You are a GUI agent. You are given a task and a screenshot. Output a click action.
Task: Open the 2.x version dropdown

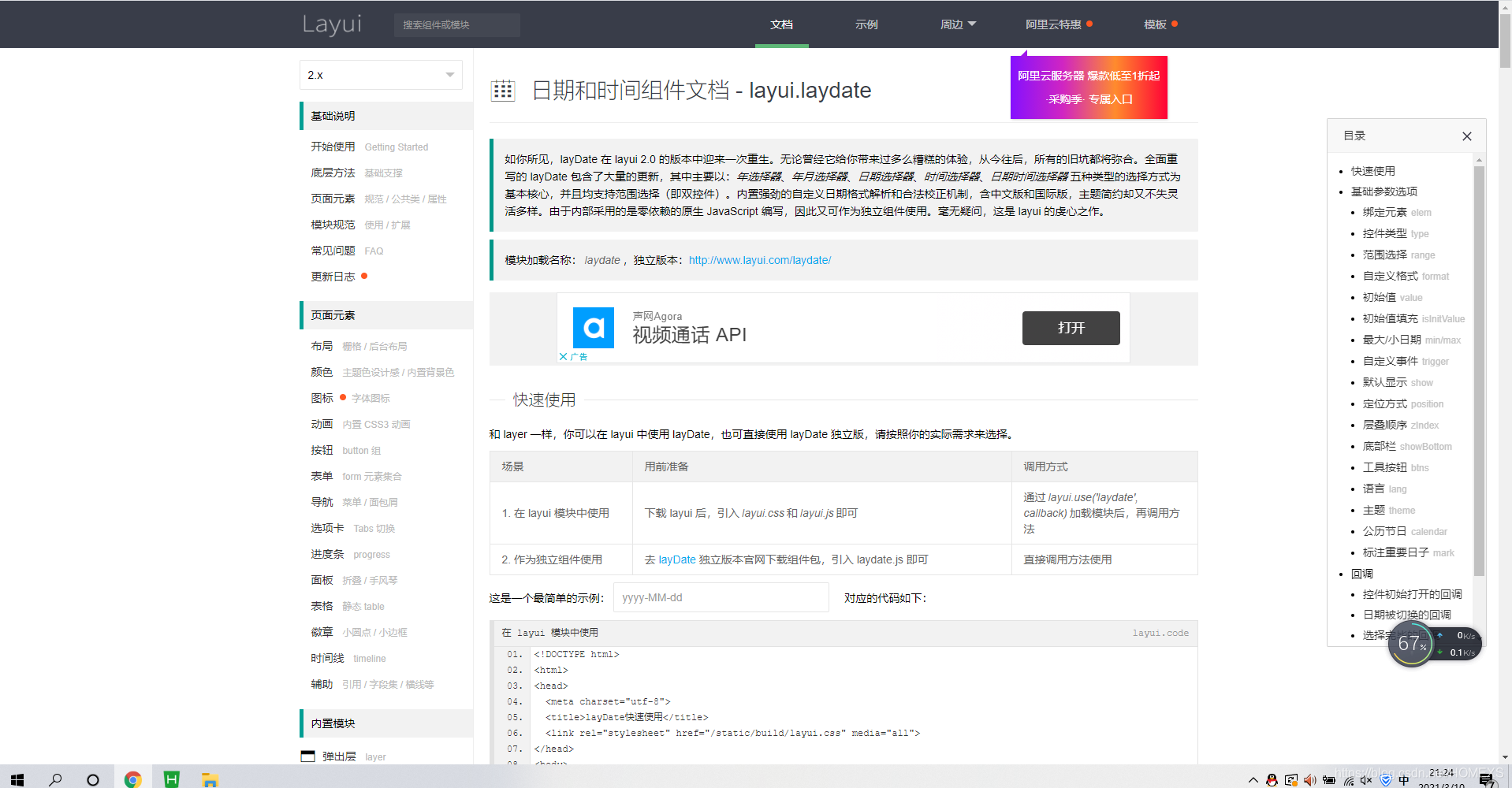tap(381, 75)
